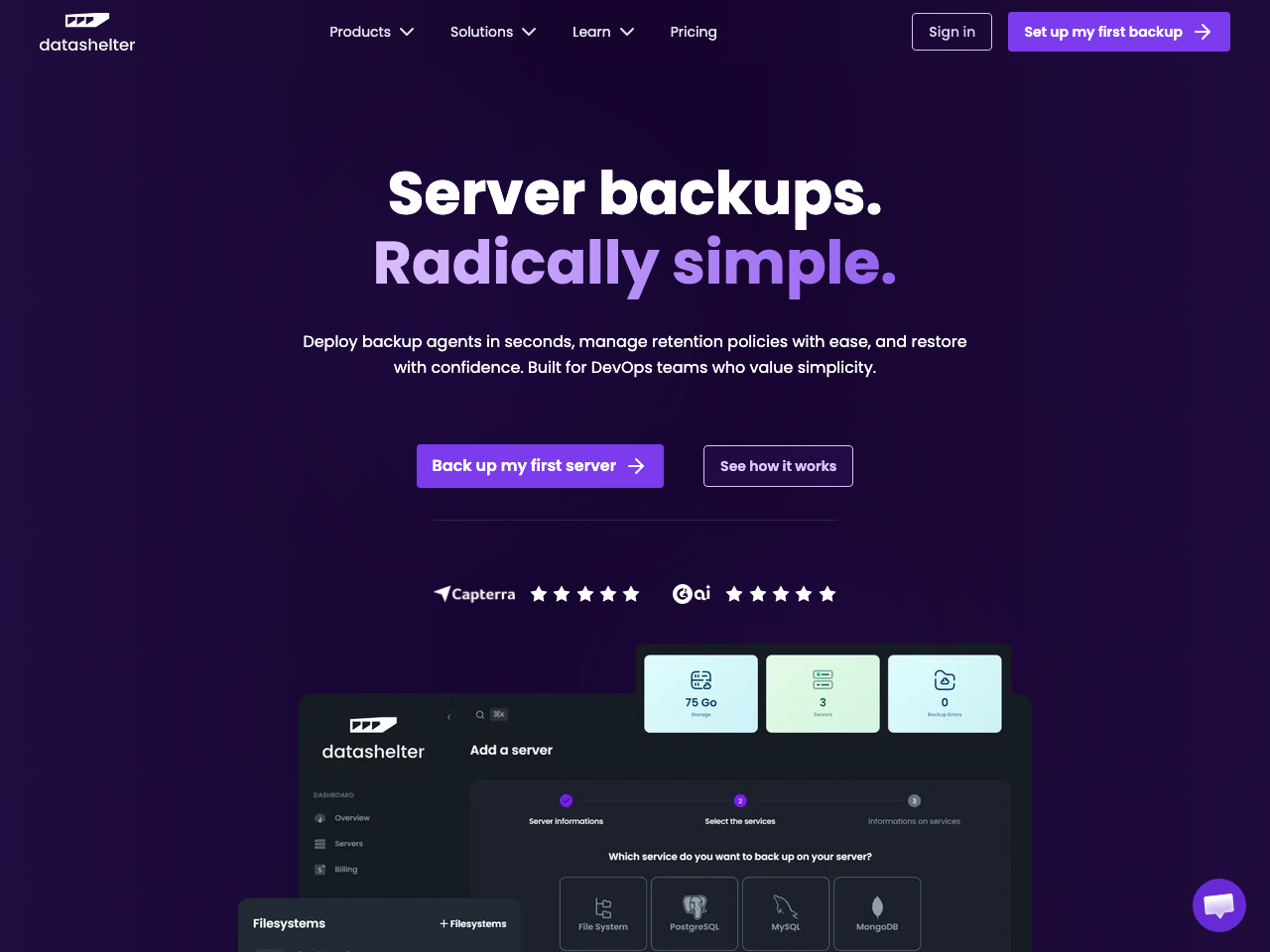This screenshot has width=1270, height=952.
Task: Pick the File System service icon
Action: [602, 907]
